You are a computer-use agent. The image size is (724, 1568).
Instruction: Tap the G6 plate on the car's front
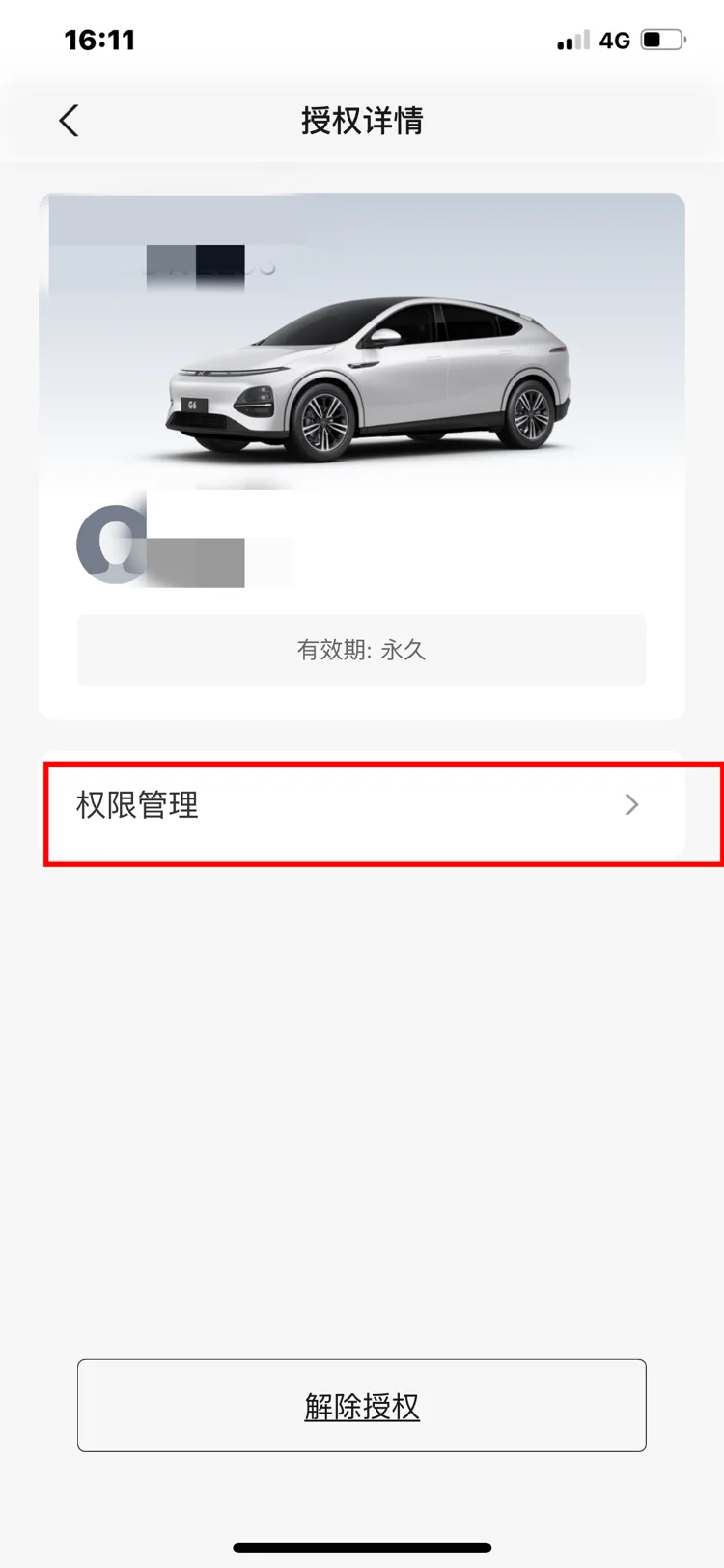tap(193, 406)
